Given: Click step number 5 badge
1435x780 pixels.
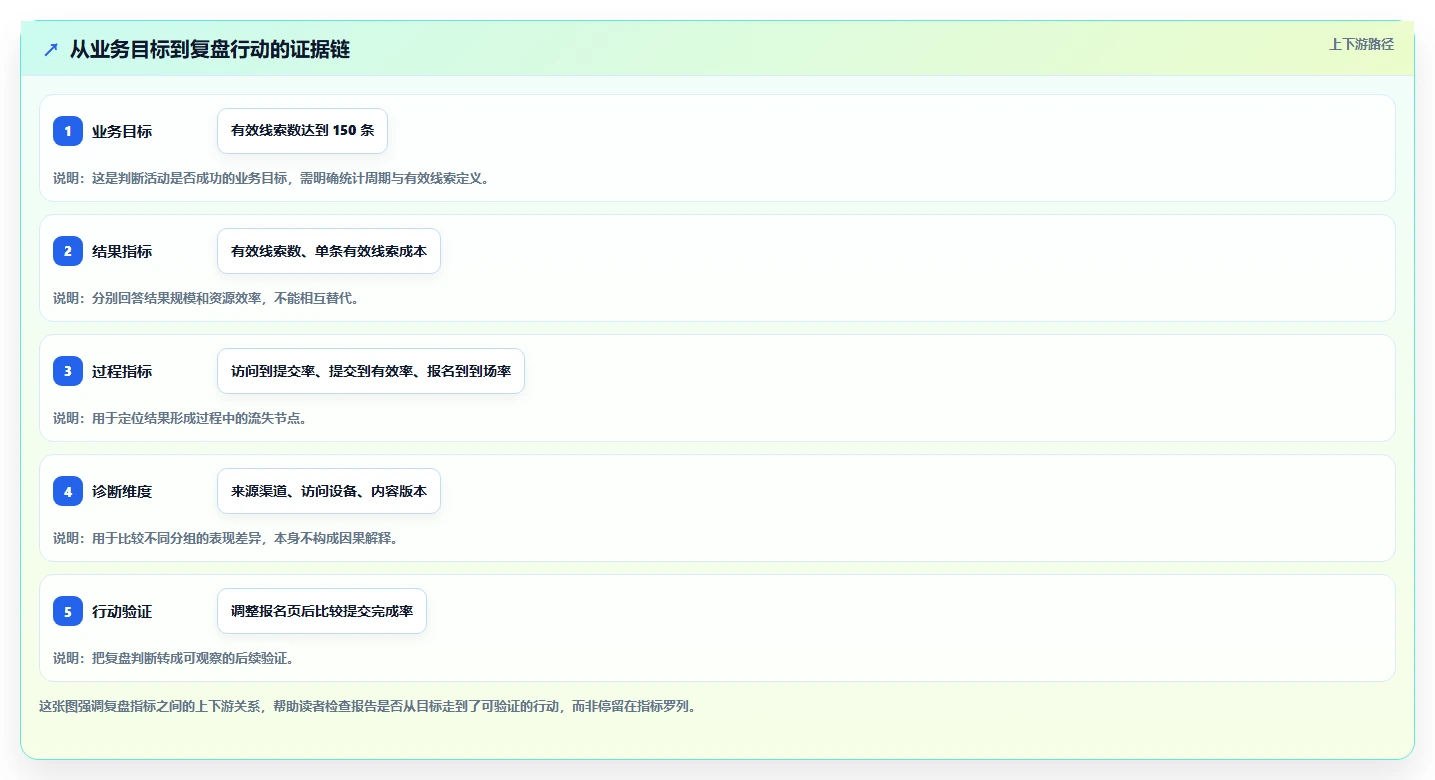Looking at the screenshot, I should [68, 611].
